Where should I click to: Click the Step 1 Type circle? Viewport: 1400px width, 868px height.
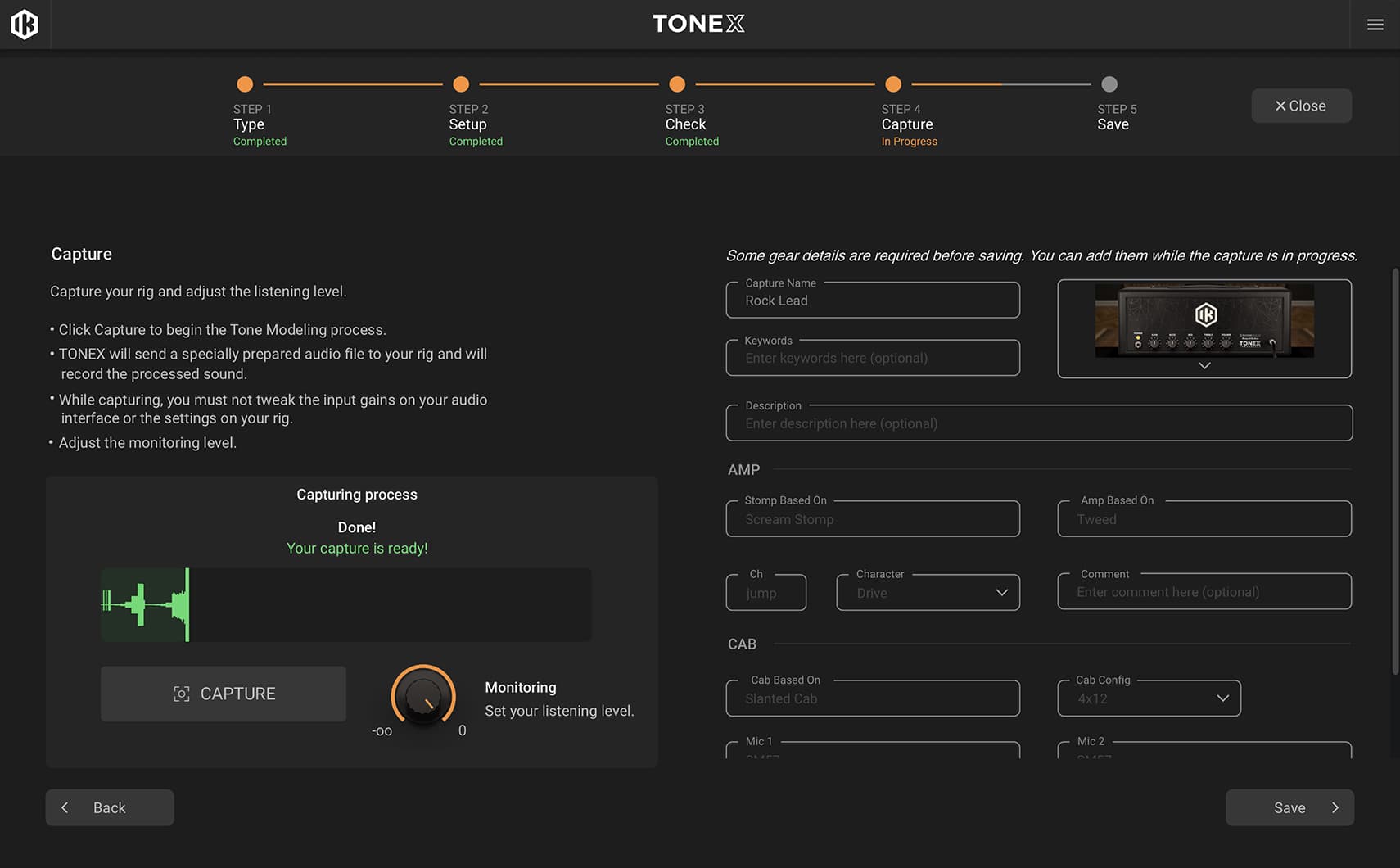tap(245, 84)
